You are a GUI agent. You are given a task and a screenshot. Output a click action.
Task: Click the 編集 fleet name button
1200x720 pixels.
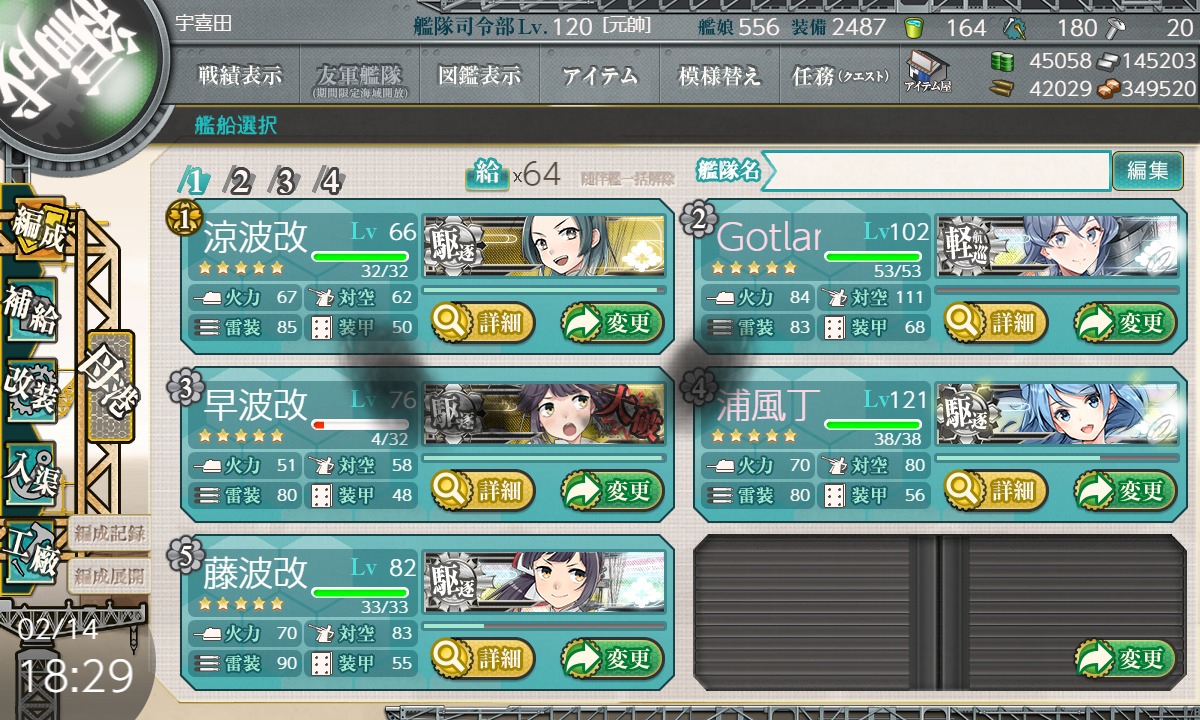coord(1147,171)
